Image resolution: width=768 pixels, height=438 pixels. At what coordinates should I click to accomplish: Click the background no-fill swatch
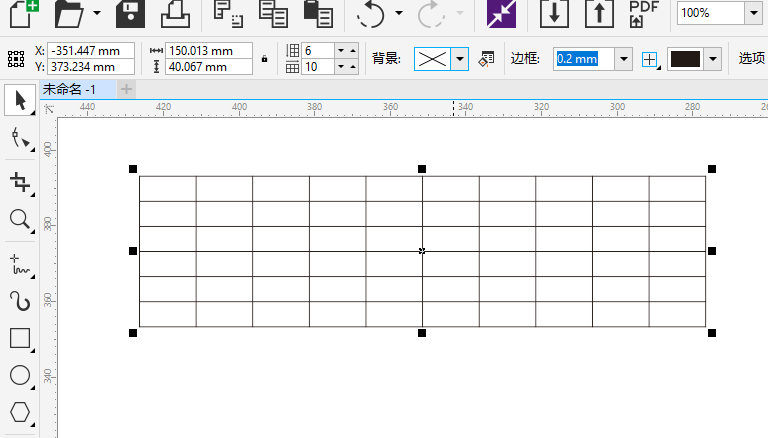click(x=432, y=59)
